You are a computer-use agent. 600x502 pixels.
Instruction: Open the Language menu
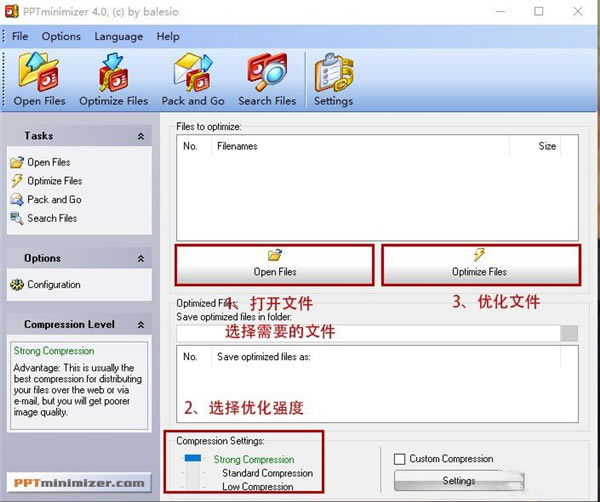[119, 36]
